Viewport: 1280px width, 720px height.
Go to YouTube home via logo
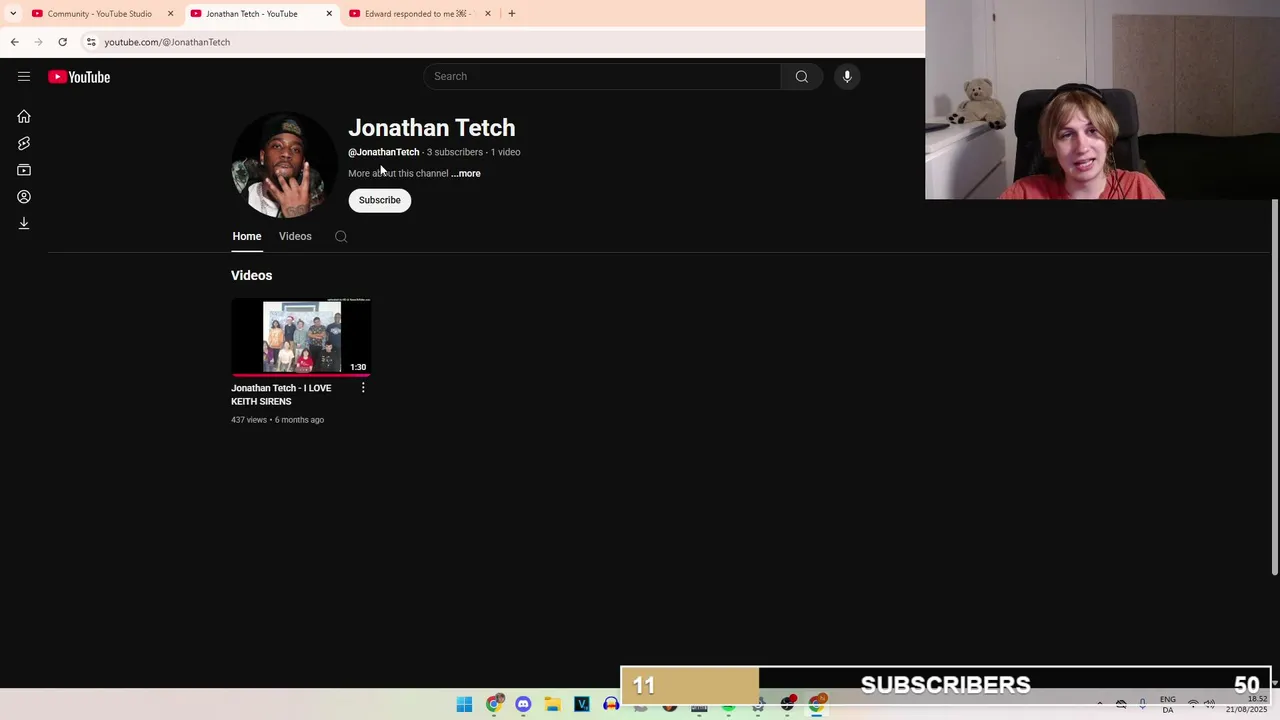pos(79,77)
